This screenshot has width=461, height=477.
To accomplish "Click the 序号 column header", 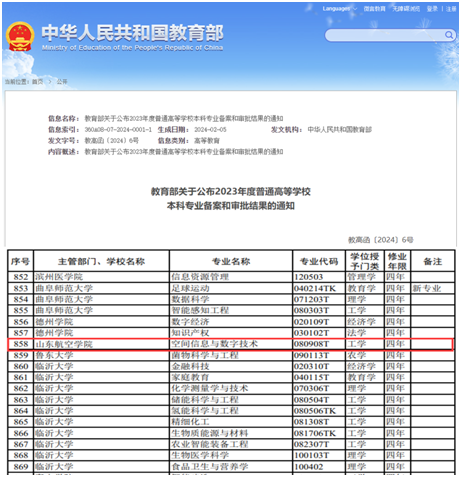I will [20, 261].
